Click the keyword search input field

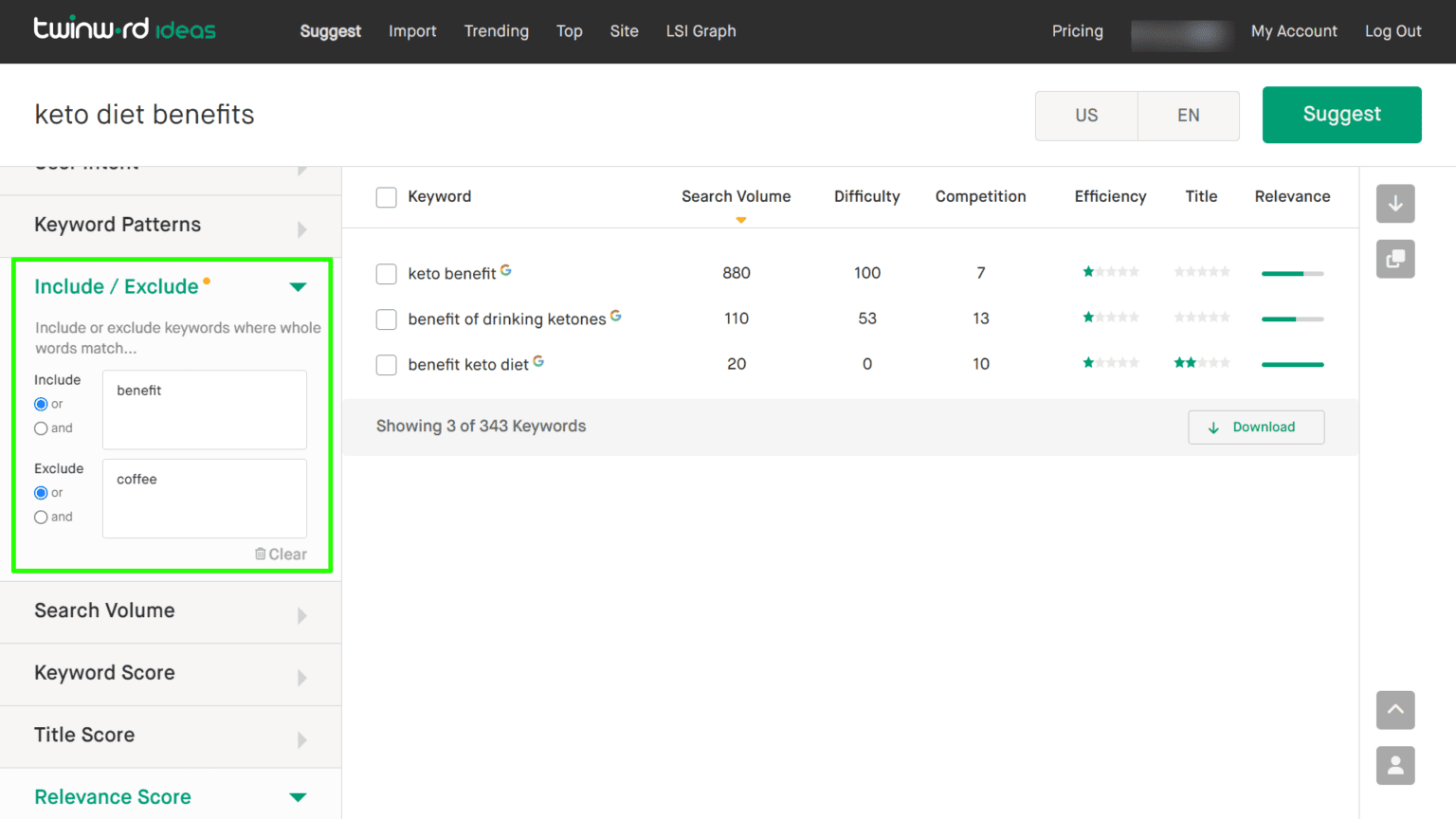(x=284, y=114)
